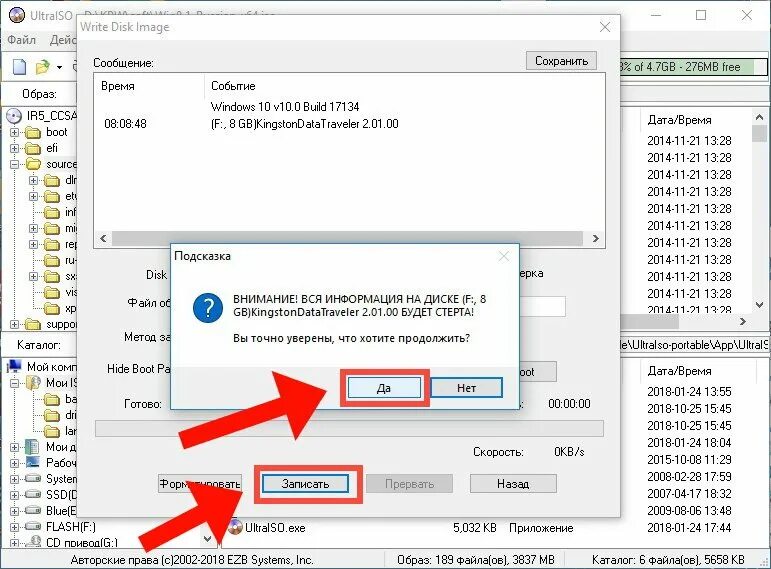Confirm with the Да button
The width and height of the screenshot is (771, 569).
point(384,388)
